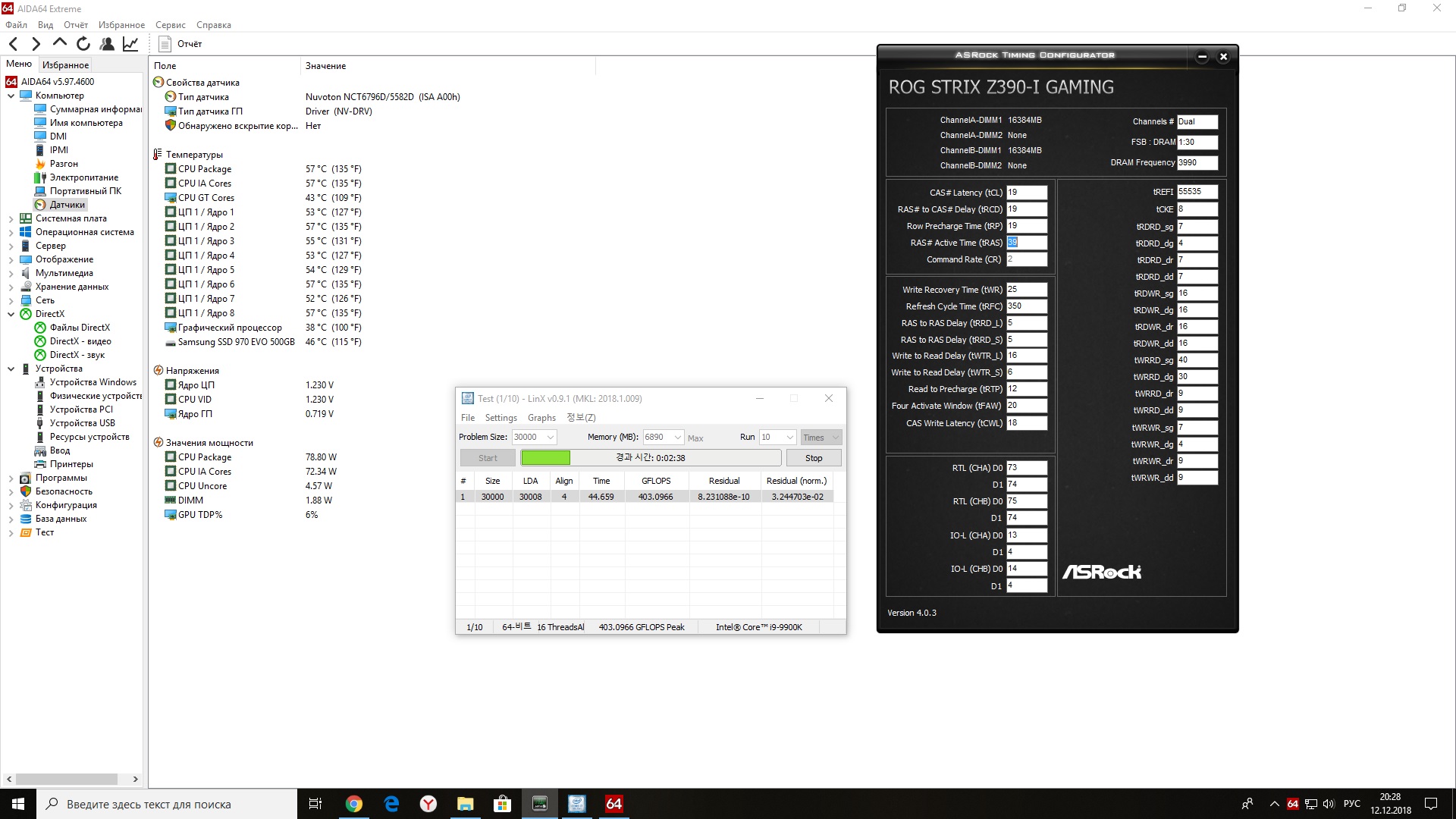Click the up arrow navigation icon
The width and height of the screenshot is (1456, 819).
[x=60, y=43]
